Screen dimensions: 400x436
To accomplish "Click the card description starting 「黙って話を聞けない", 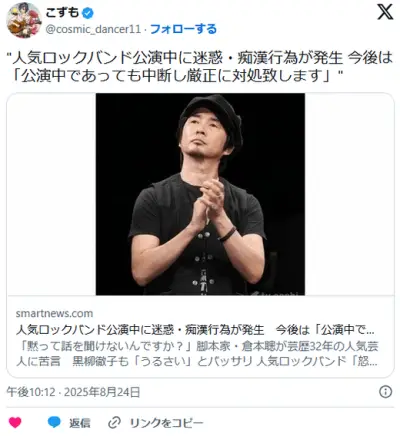I will [197, 346].
